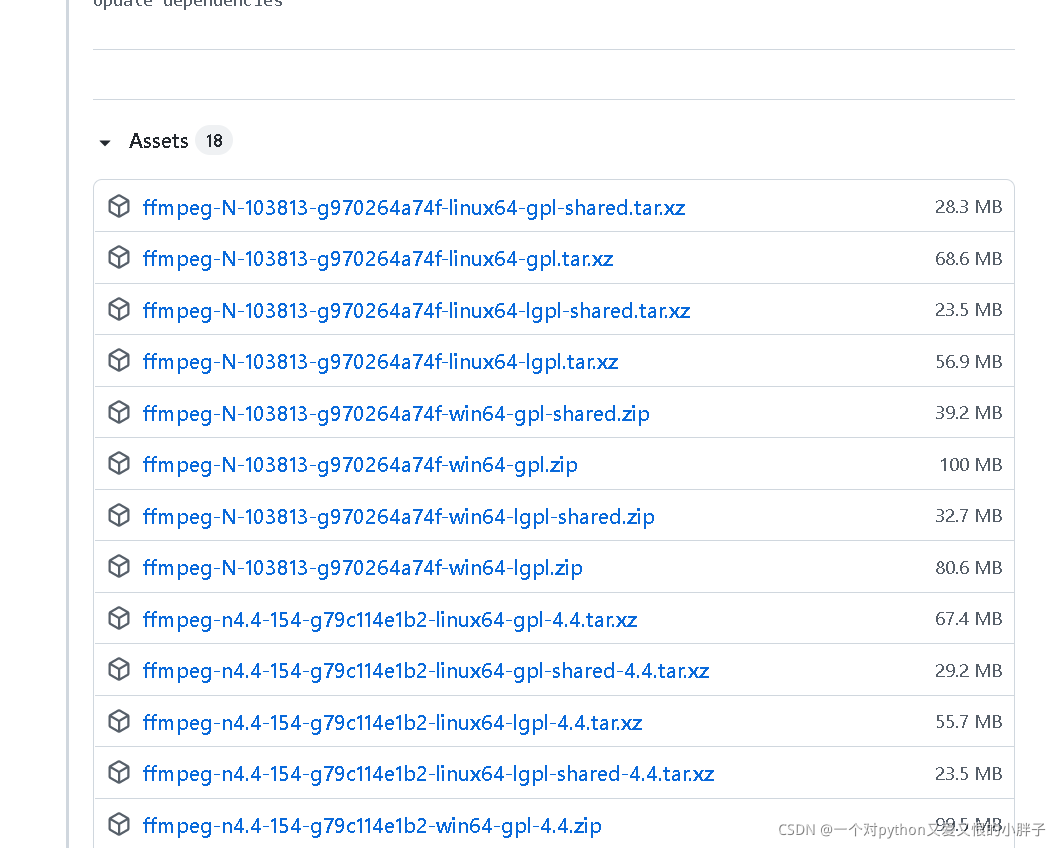The image size is (1061, 848).
Task: Download ffmpeg-N-103813-g970264a74f-linux64-gpl-shared.tar.xz
Action: pos(413,207)
